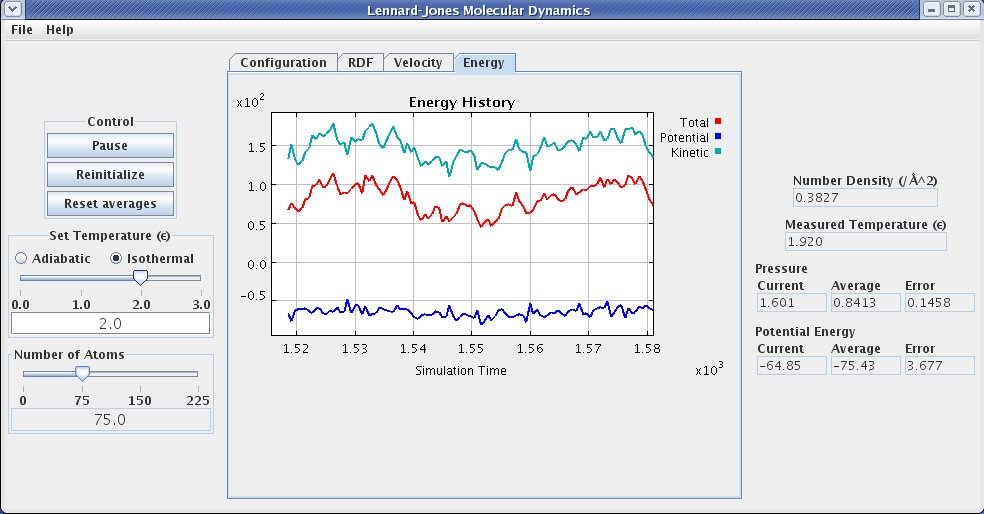Open the File menu
Screen dimensions: 984x514
tap(21, 29)
